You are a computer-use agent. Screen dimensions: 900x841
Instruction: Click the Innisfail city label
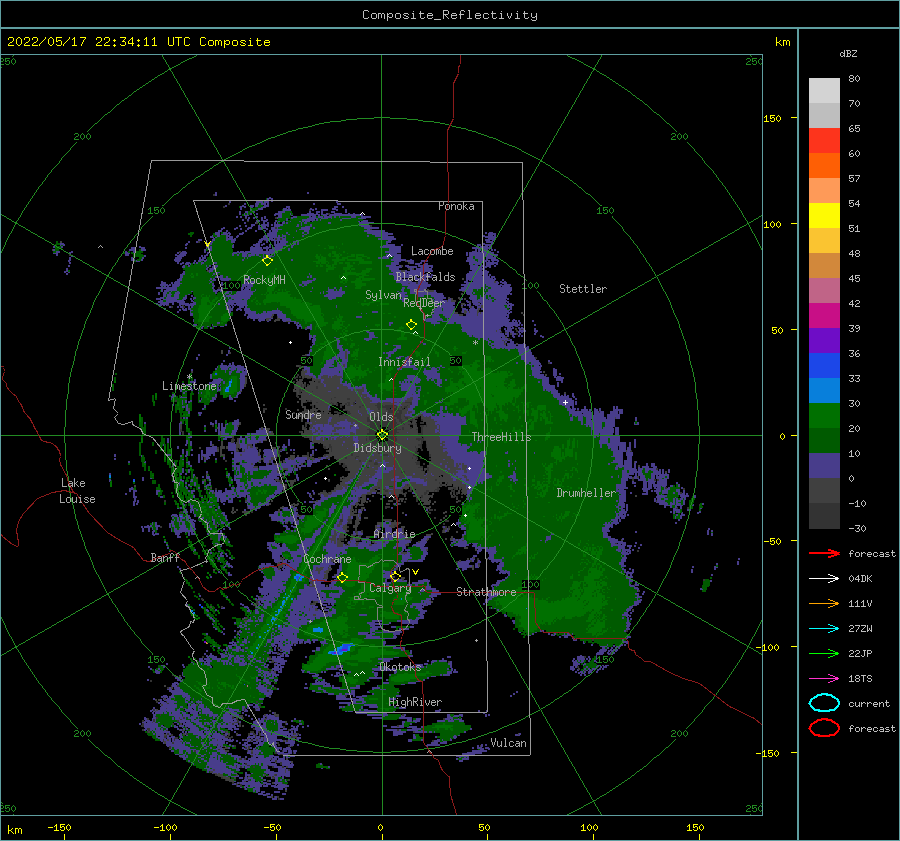point(404,362)
